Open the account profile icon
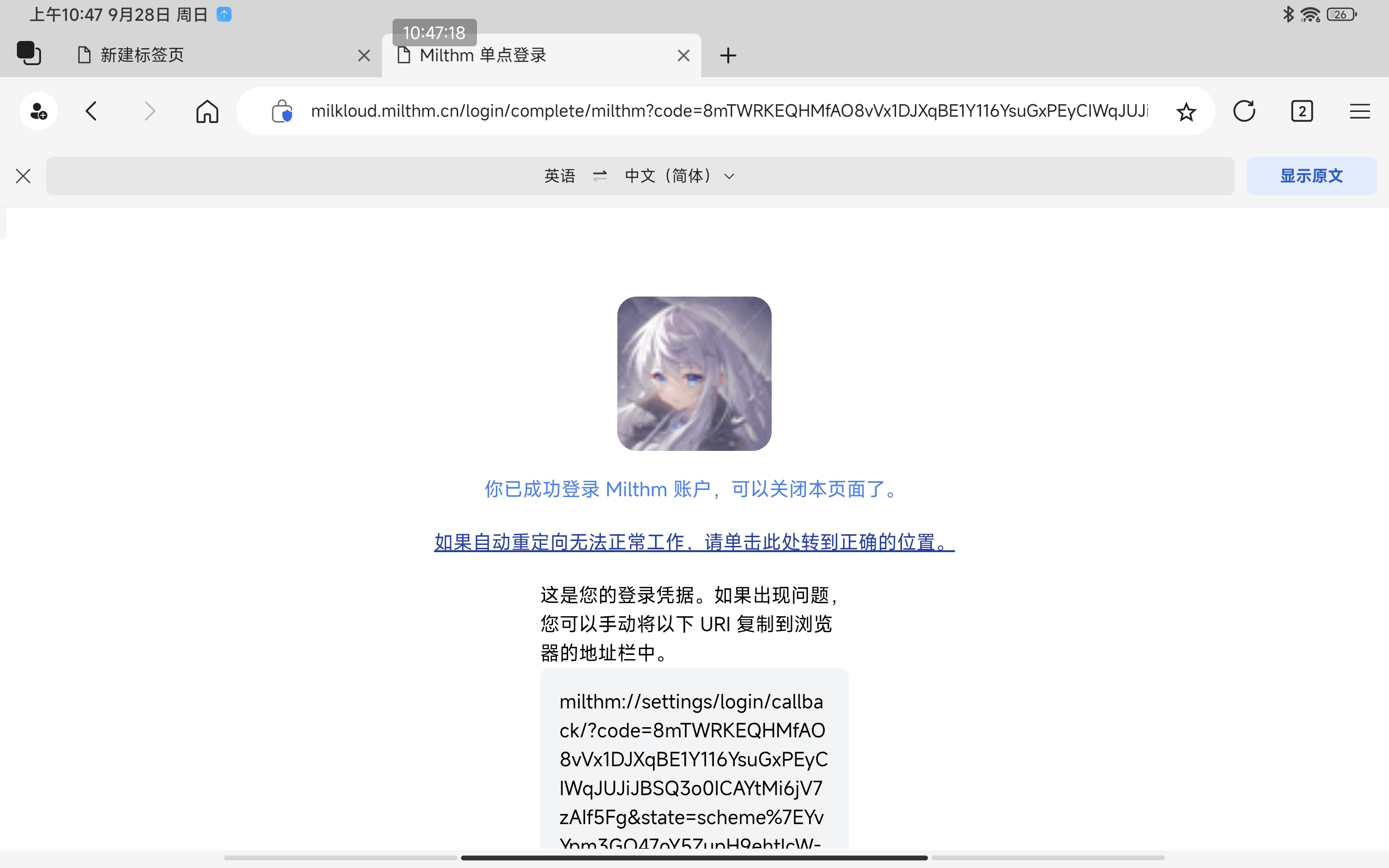The width and height of the screenshot is (1389, 868). coord(39,111)
